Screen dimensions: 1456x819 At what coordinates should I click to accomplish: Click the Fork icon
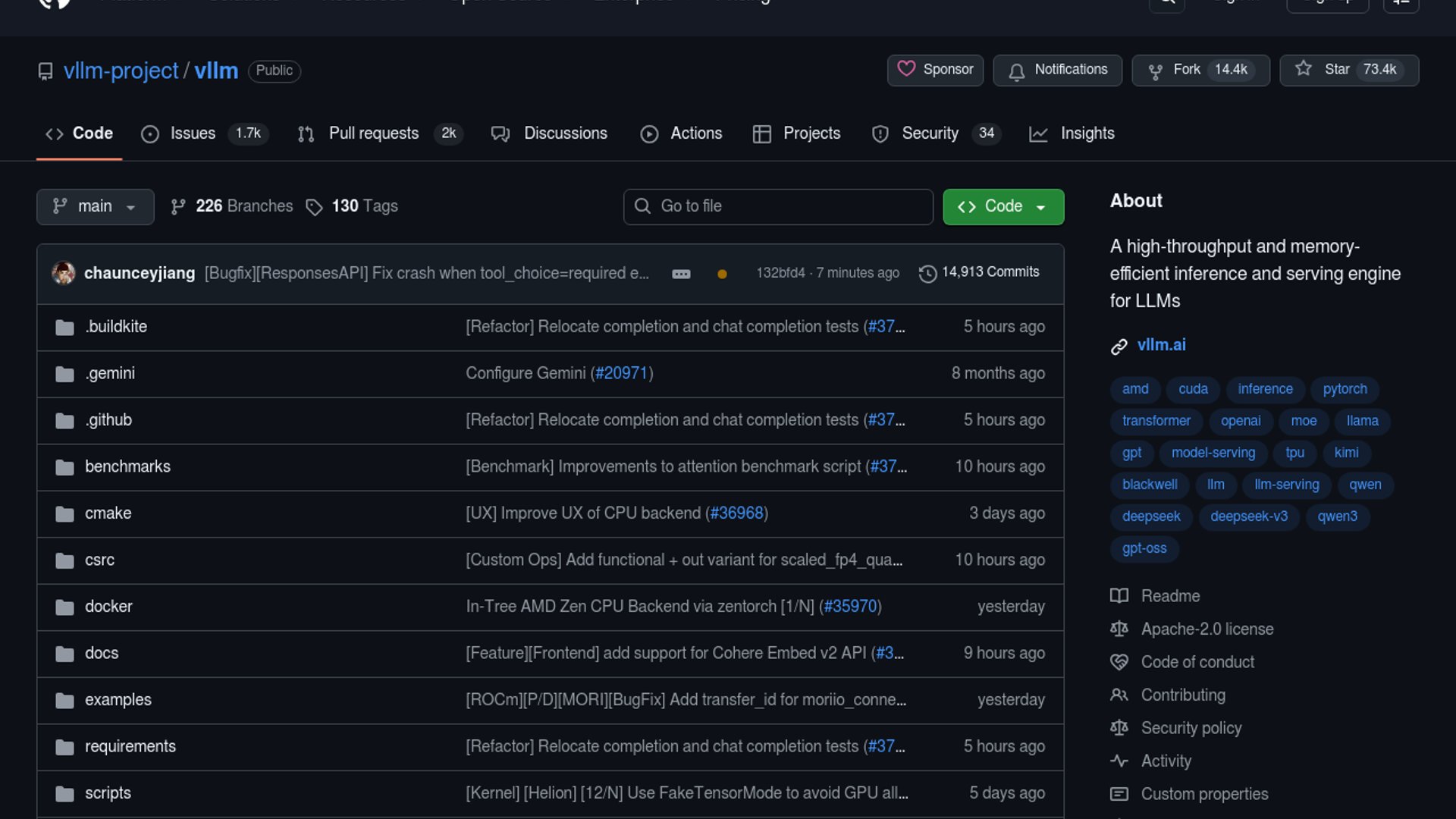point(1155,71)
